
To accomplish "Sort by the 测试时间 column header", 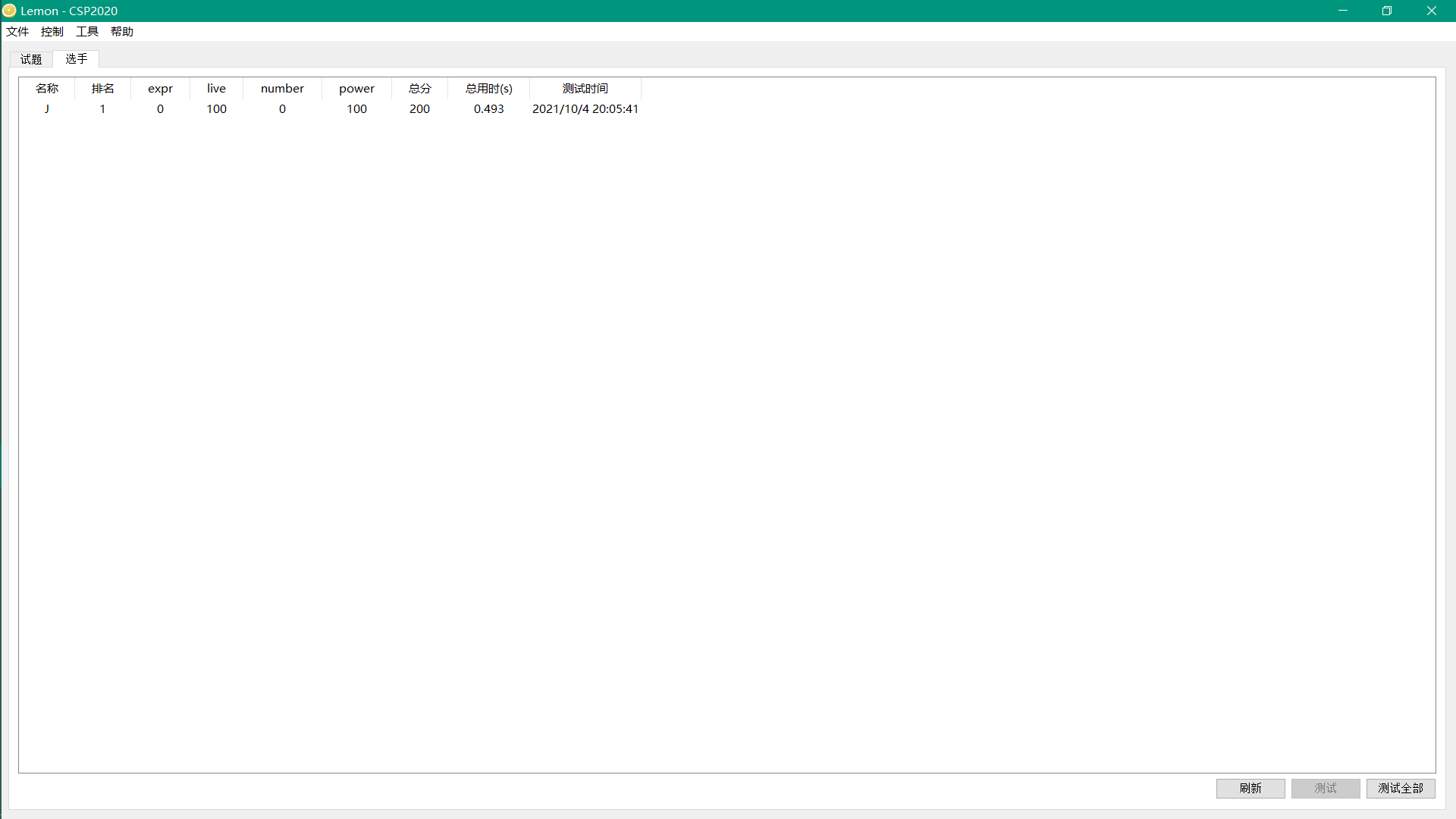I will (x=585, y=89).
